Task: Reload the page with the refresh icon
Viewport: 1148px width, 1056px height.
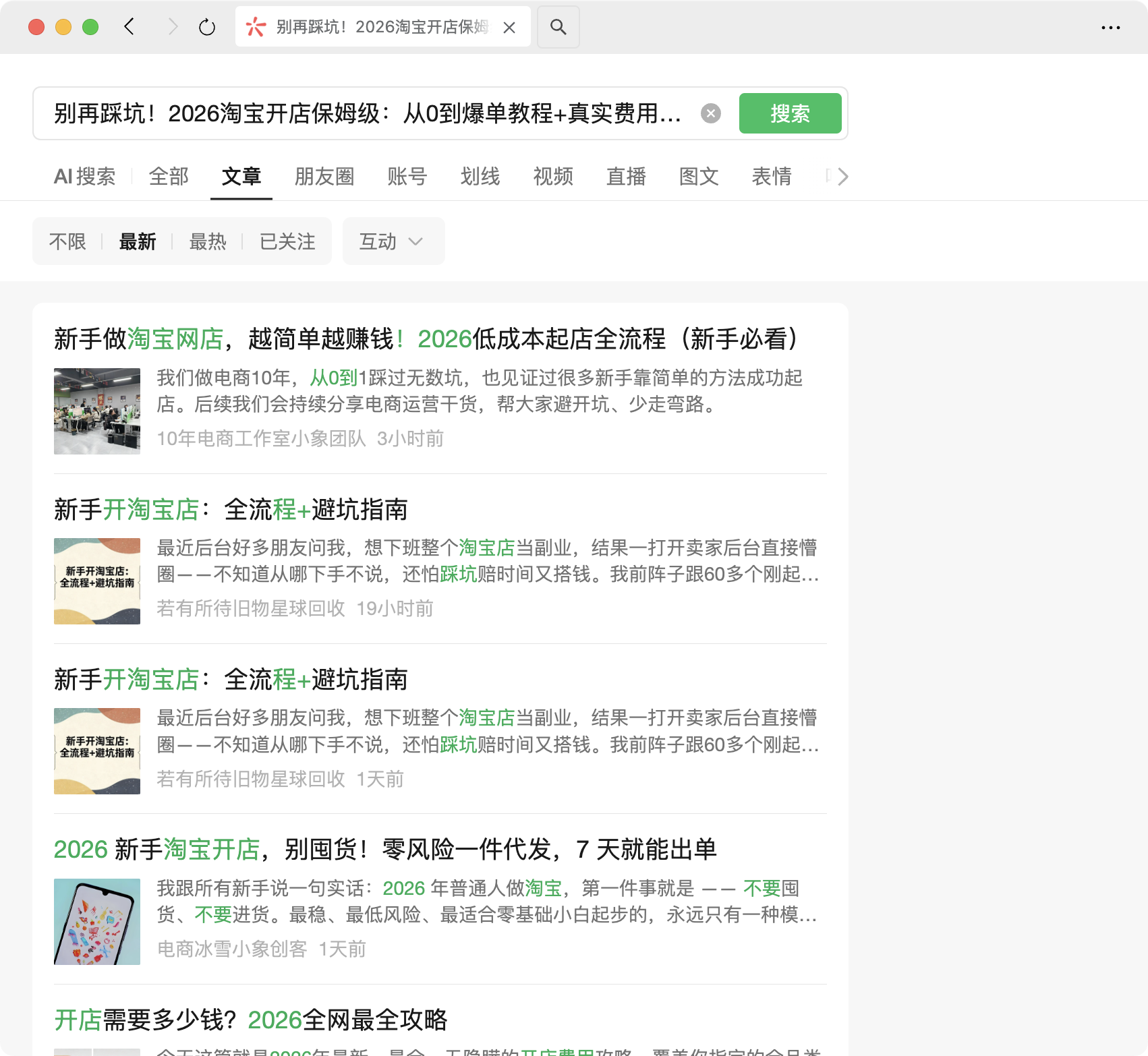Action: tap(207, 27)
